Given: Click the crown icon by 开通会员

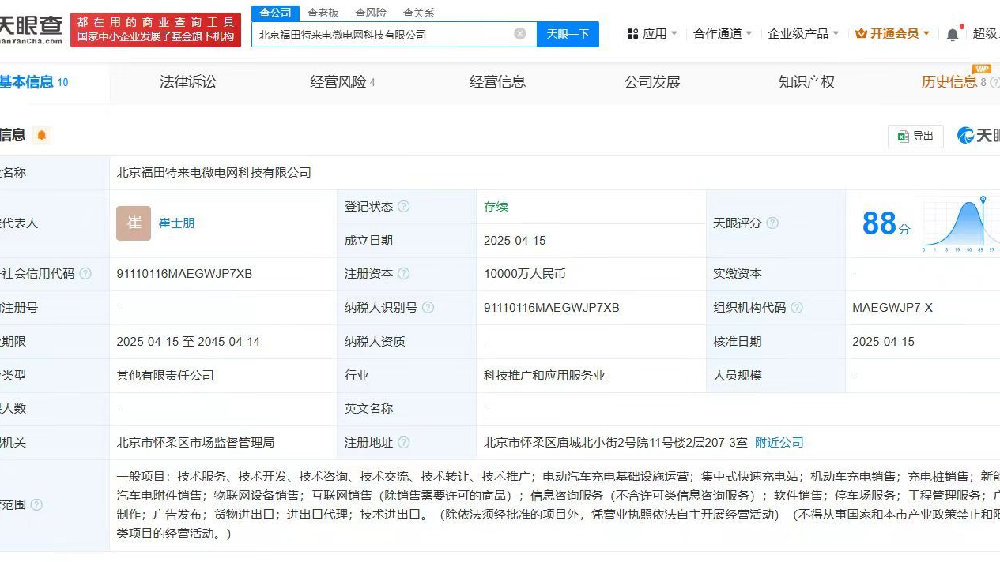Looking at the screenshot, I should [x=861, y=34].
